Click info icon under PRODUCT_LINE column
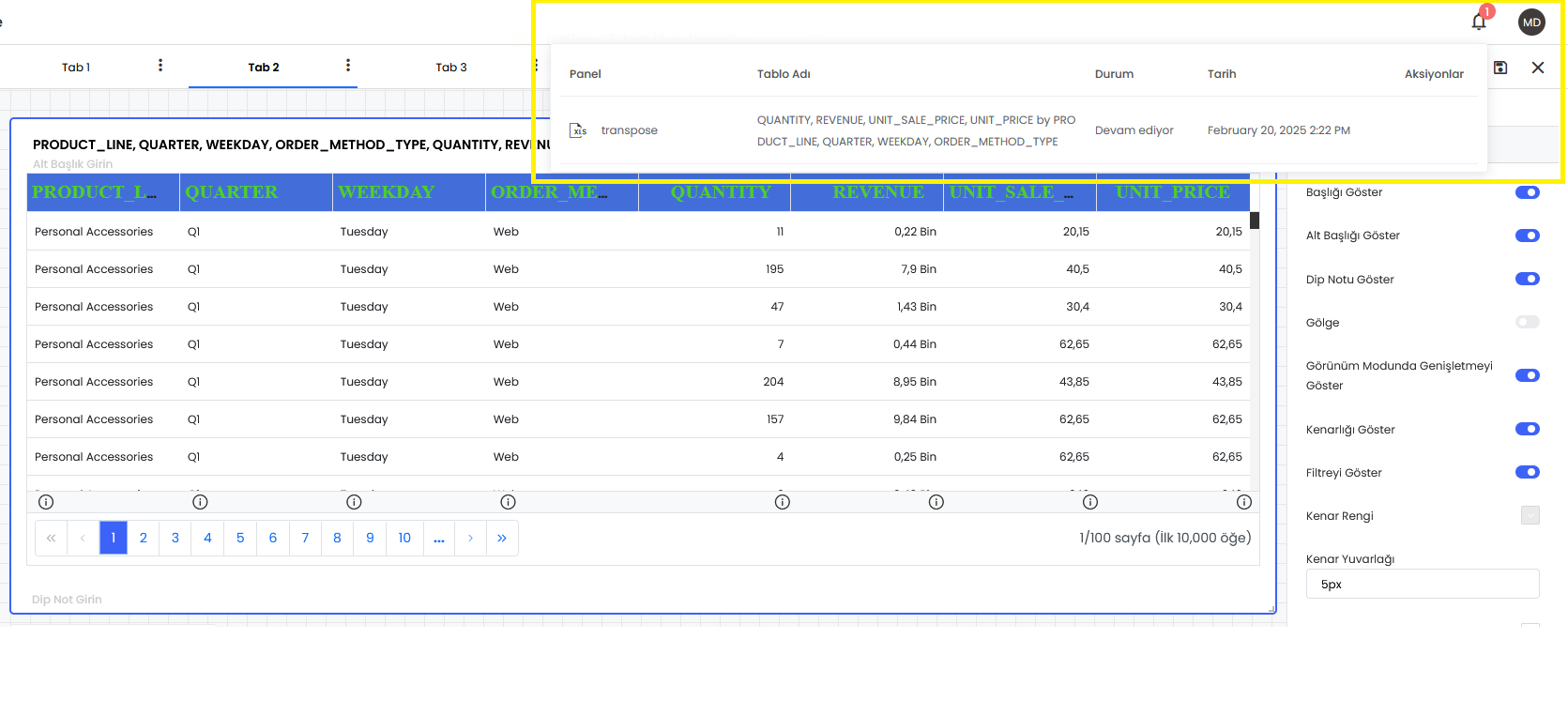 [x=46, y=502]
